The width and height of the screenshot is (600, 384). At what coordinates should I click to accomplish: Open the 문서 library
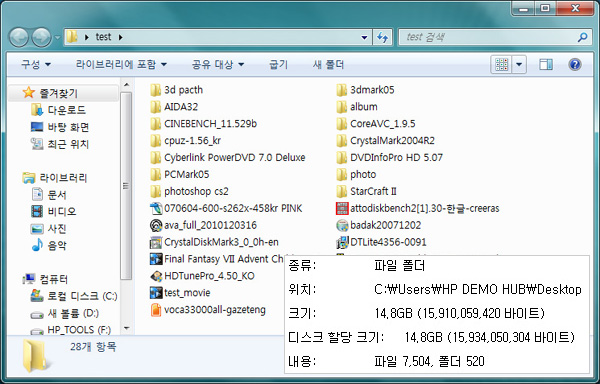[57, 195]
